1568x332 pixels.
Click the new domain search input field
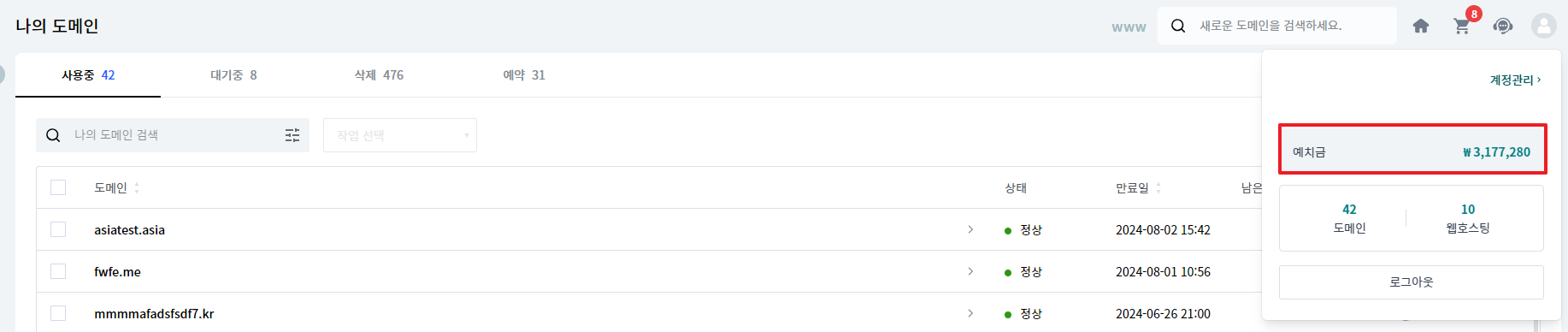[1291, 26]
